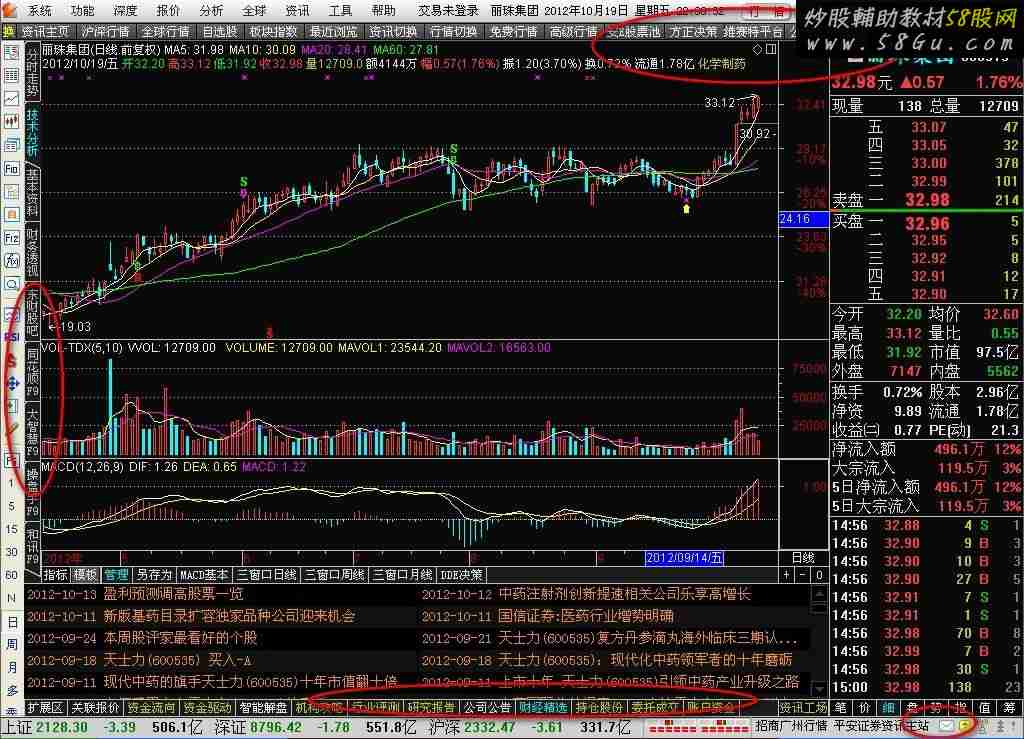This screenshot has width=1024, height=739.
Task: Open the 系统 menu
Action: point(40,10)
